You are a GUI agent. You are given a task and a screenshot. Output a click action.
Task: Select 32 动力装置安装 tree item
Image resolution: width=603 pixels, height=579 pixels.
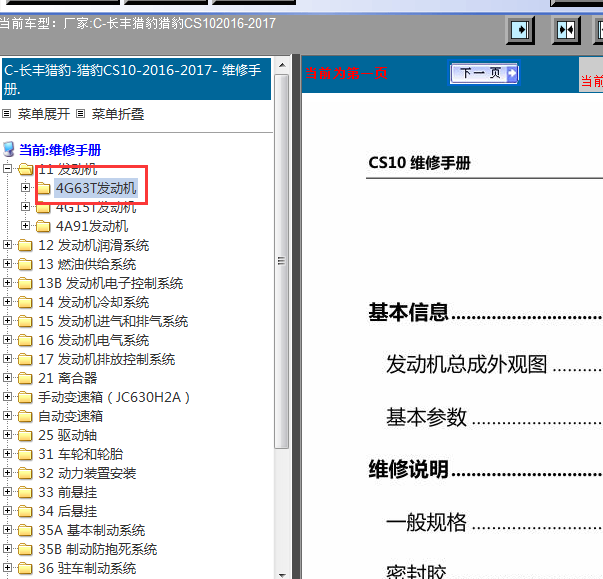coord(87,473)
